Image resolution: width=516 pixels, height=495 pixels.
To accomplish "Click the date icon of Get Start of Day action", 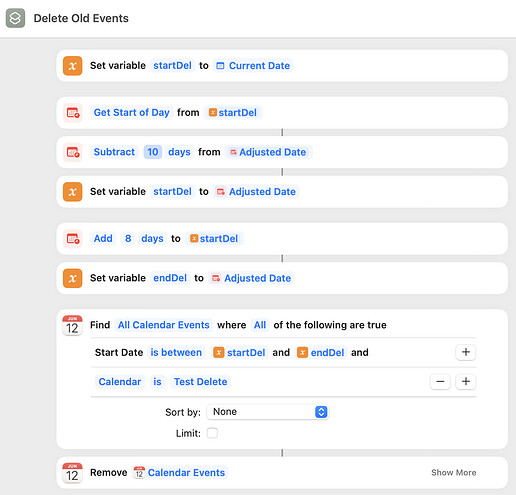I will tap(73, 113).
